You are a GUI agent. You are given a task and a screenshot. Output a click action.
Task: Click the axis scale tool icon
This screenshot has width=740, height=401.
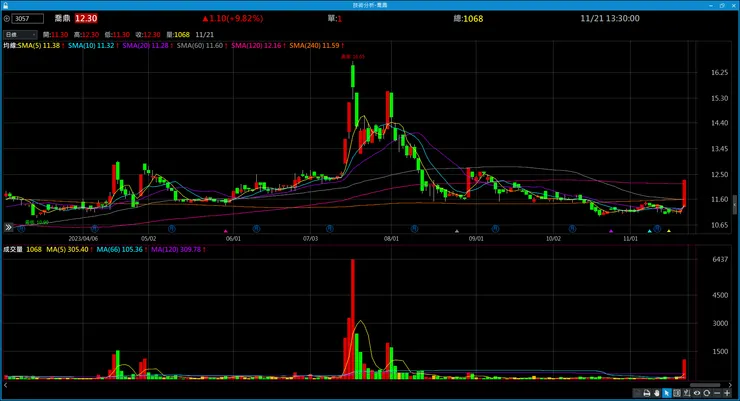point(687,393)
